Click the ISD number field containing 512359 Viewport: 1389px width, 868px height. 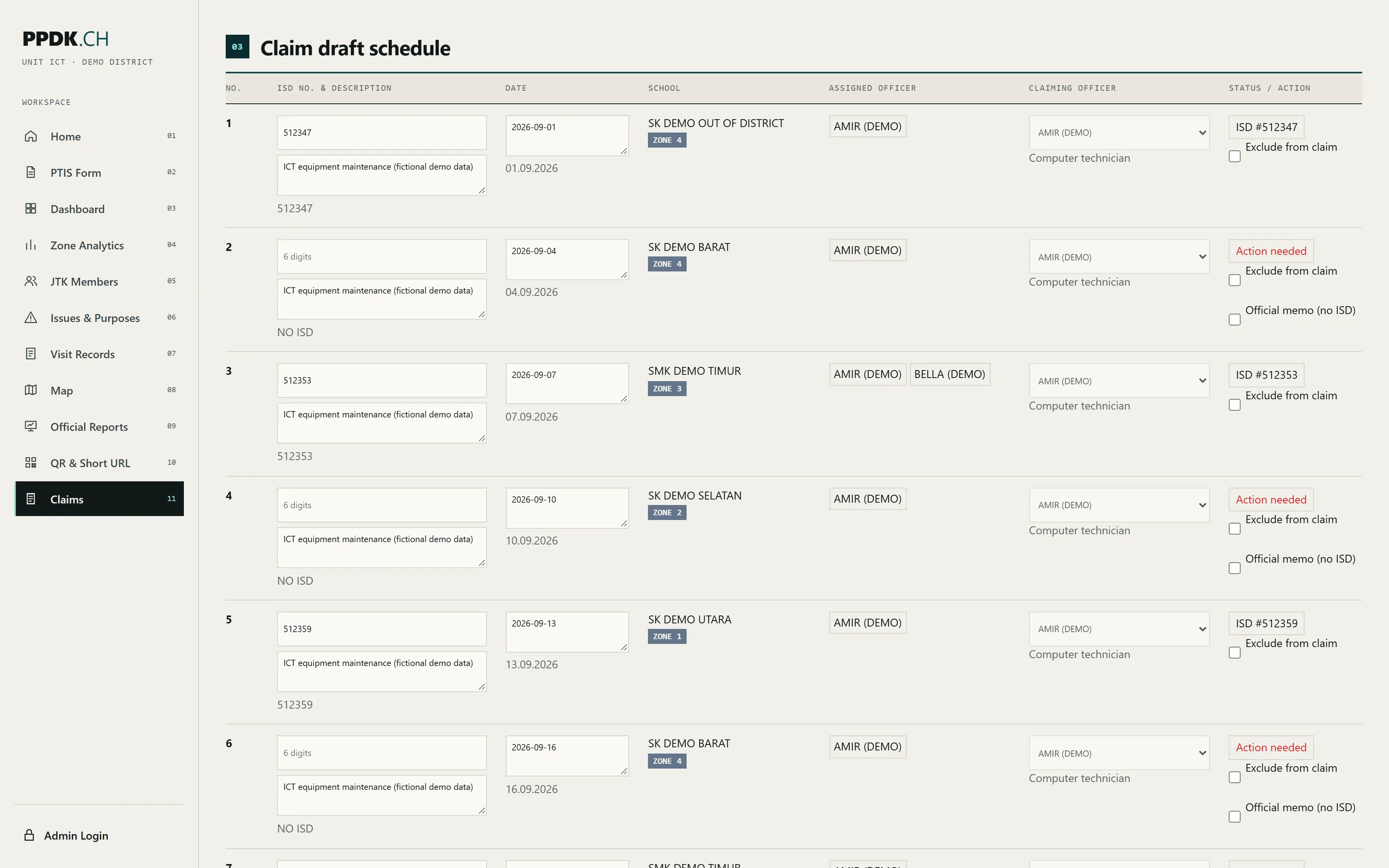(381, 629)
